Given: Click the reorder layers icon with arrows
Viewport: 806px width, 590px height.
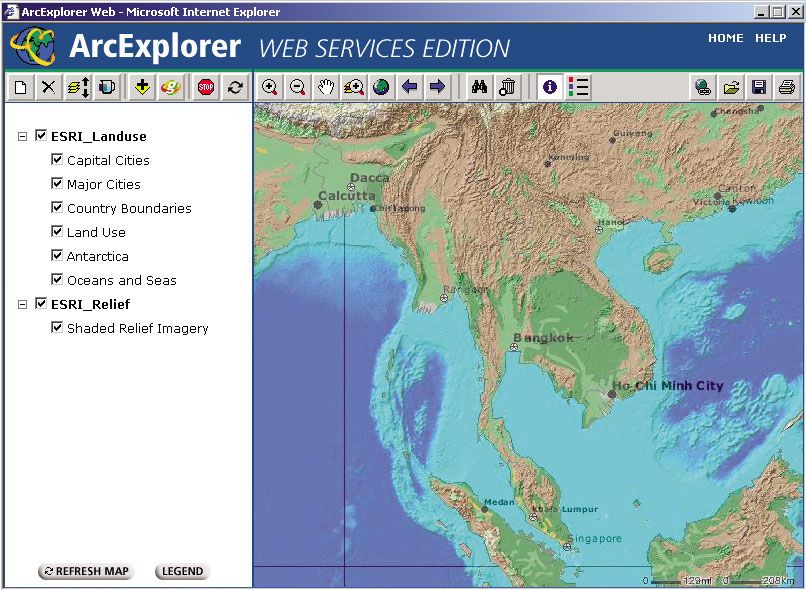Looking at the screenshot, I should tap(78, 87).
